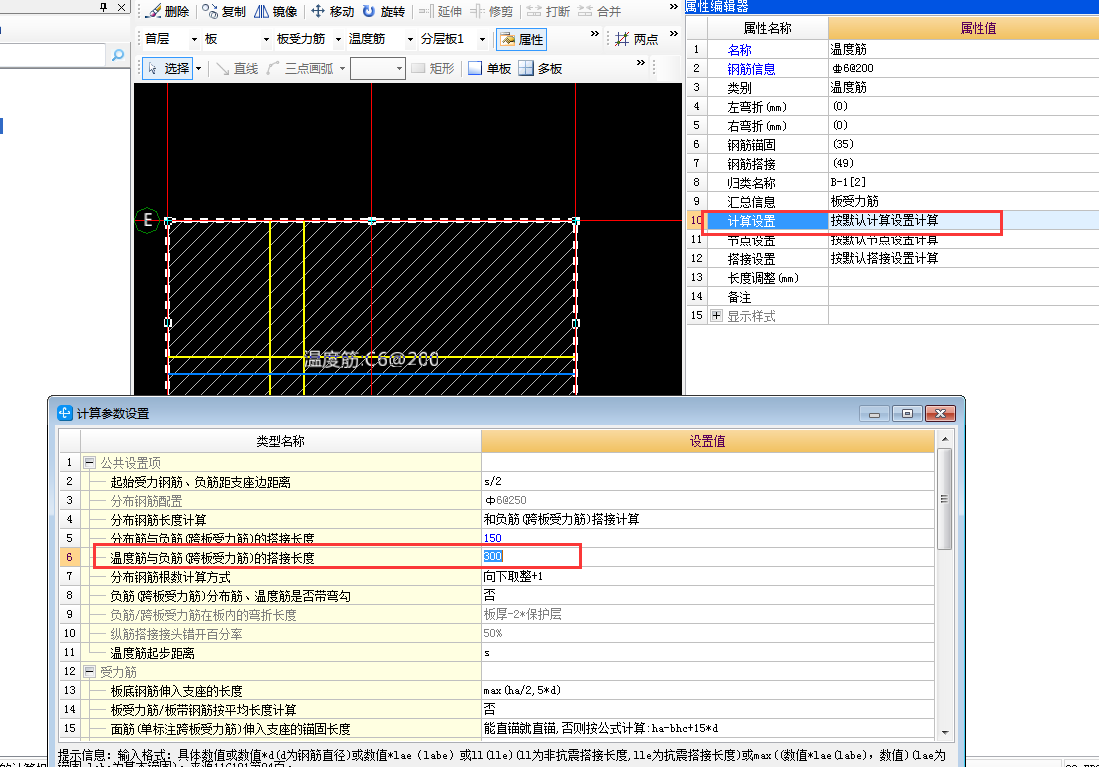1099x767 pixels.
Task: Click the magnifier search icon
Action: pyautogui.click(x=118, y=55)
